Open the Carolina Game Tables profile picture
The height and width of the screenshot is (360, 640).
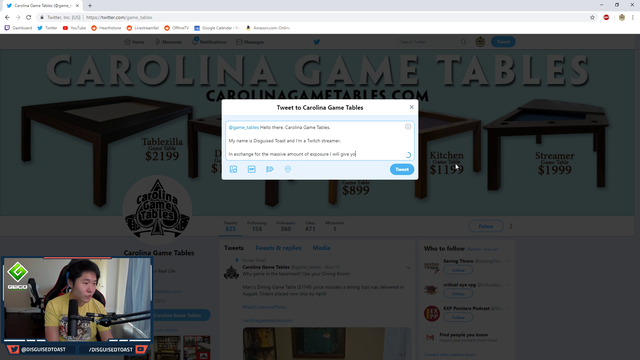pyautogui.click(x=157, y=210)
